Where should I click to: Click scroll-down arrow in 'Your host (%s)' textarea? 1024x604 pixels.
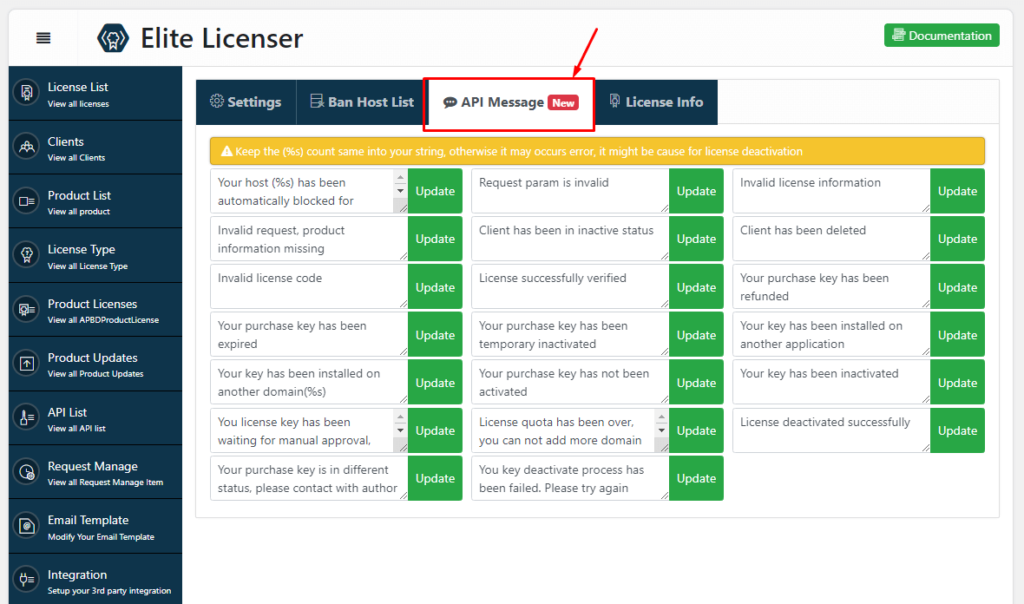(x=400, y=191)
